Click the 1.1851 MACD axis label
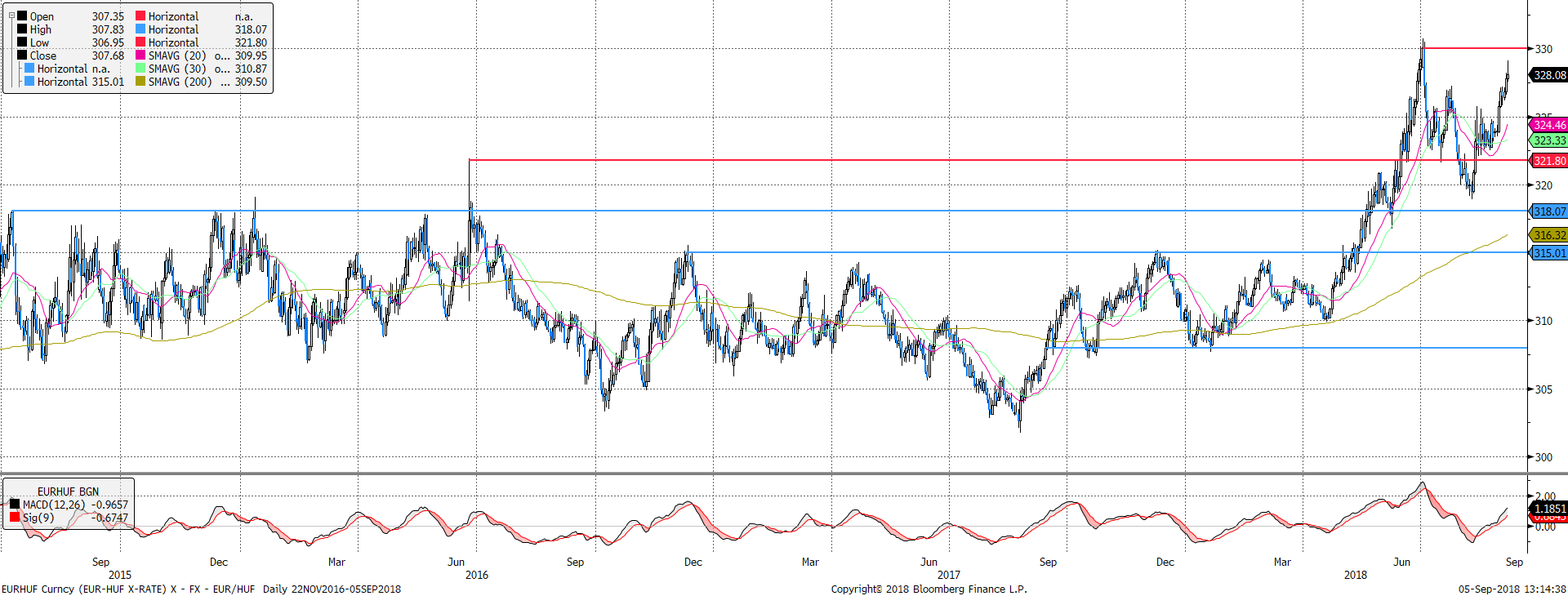1568x596 pixels. coord(1549,509)
